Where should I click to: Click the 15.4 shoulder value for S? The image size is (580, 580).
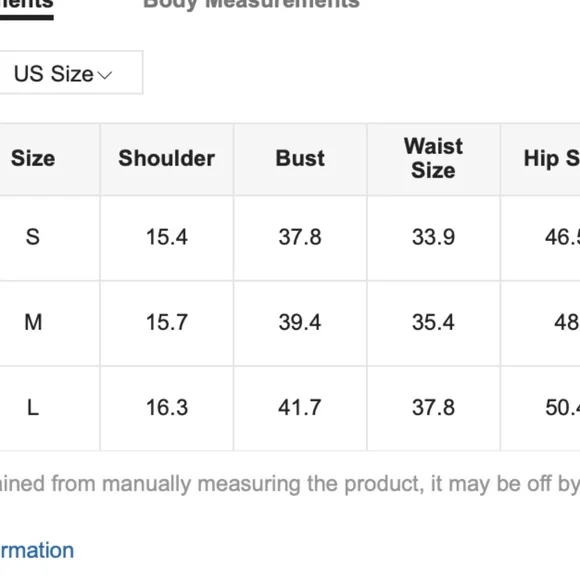[x=167, y=237]
